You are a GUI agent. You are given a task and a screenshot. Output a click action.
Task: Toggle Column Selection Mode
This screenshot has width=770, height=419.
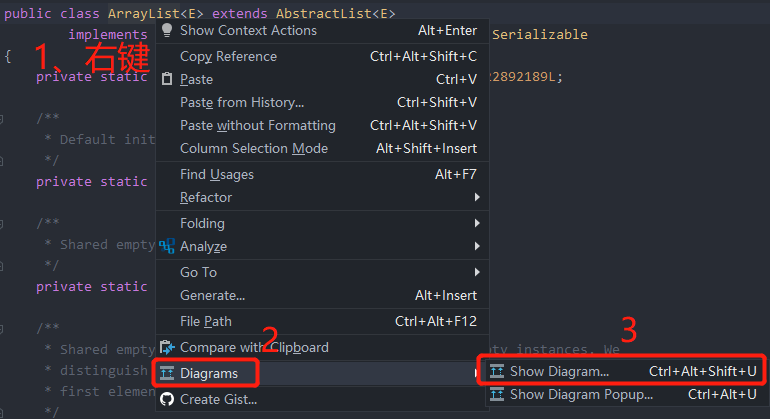point(322,148)
